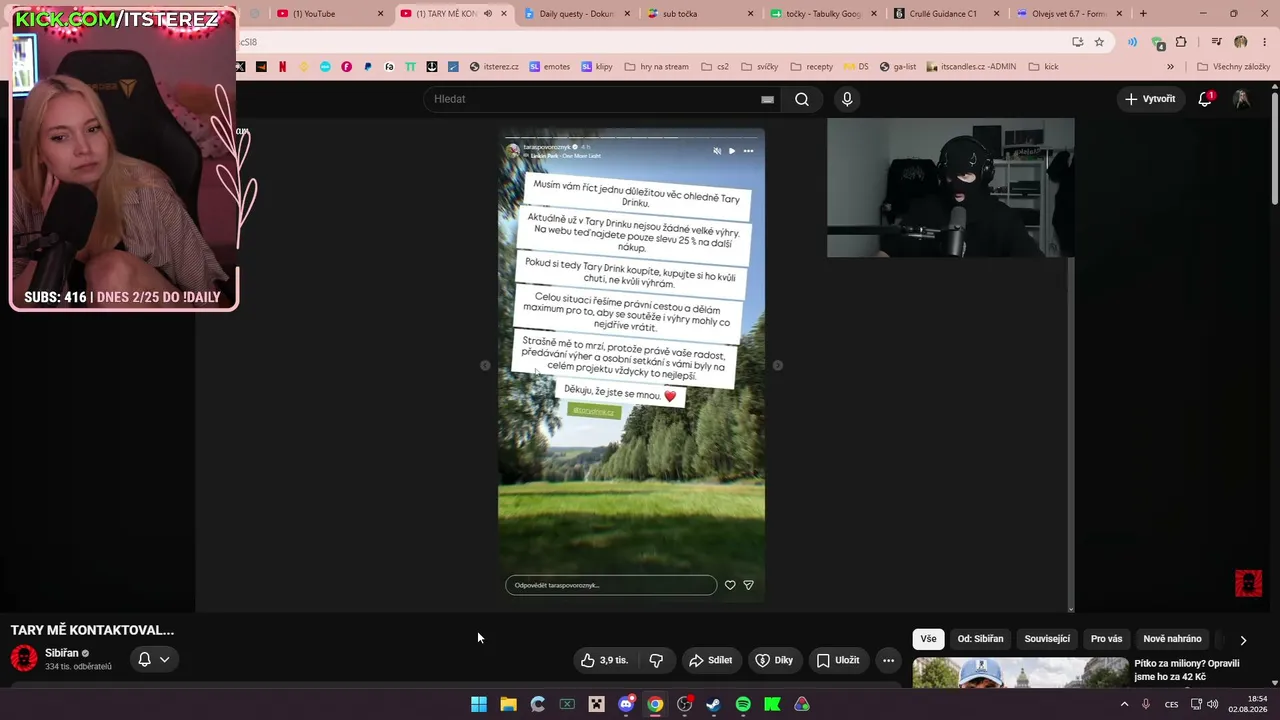
Task: Dislike the video
Action: click(x=656, y=660)
